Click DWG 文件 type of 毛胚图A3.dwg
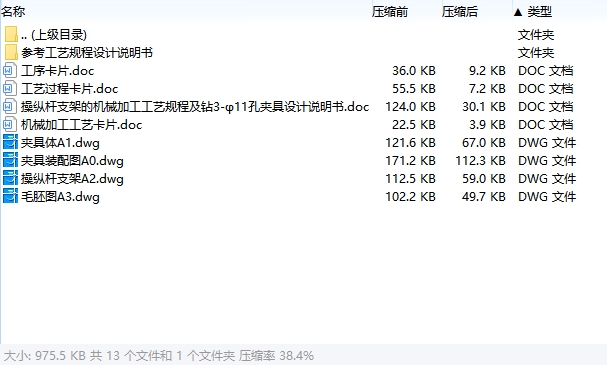Image resolution: width=607 pixels, height=365 pixels. point(547,197)
